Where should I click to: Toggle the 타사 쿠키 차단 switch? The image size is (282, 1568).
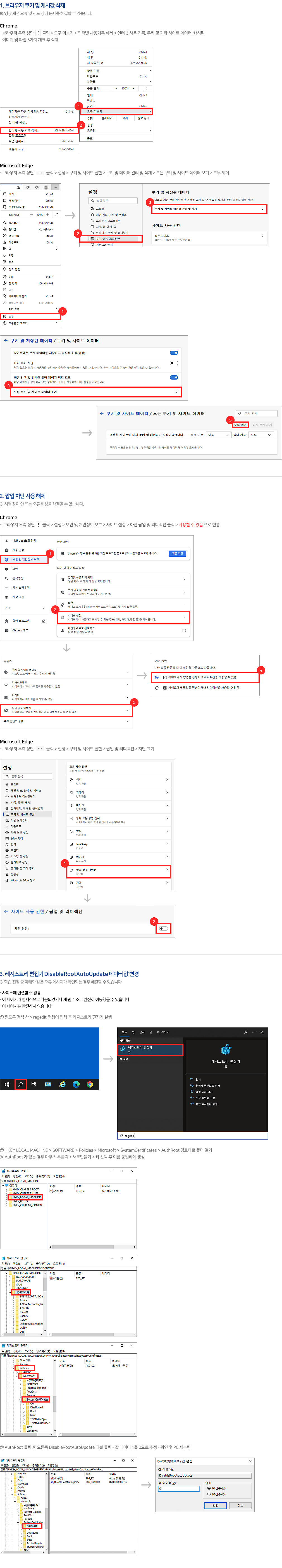(x=174, y=363)
